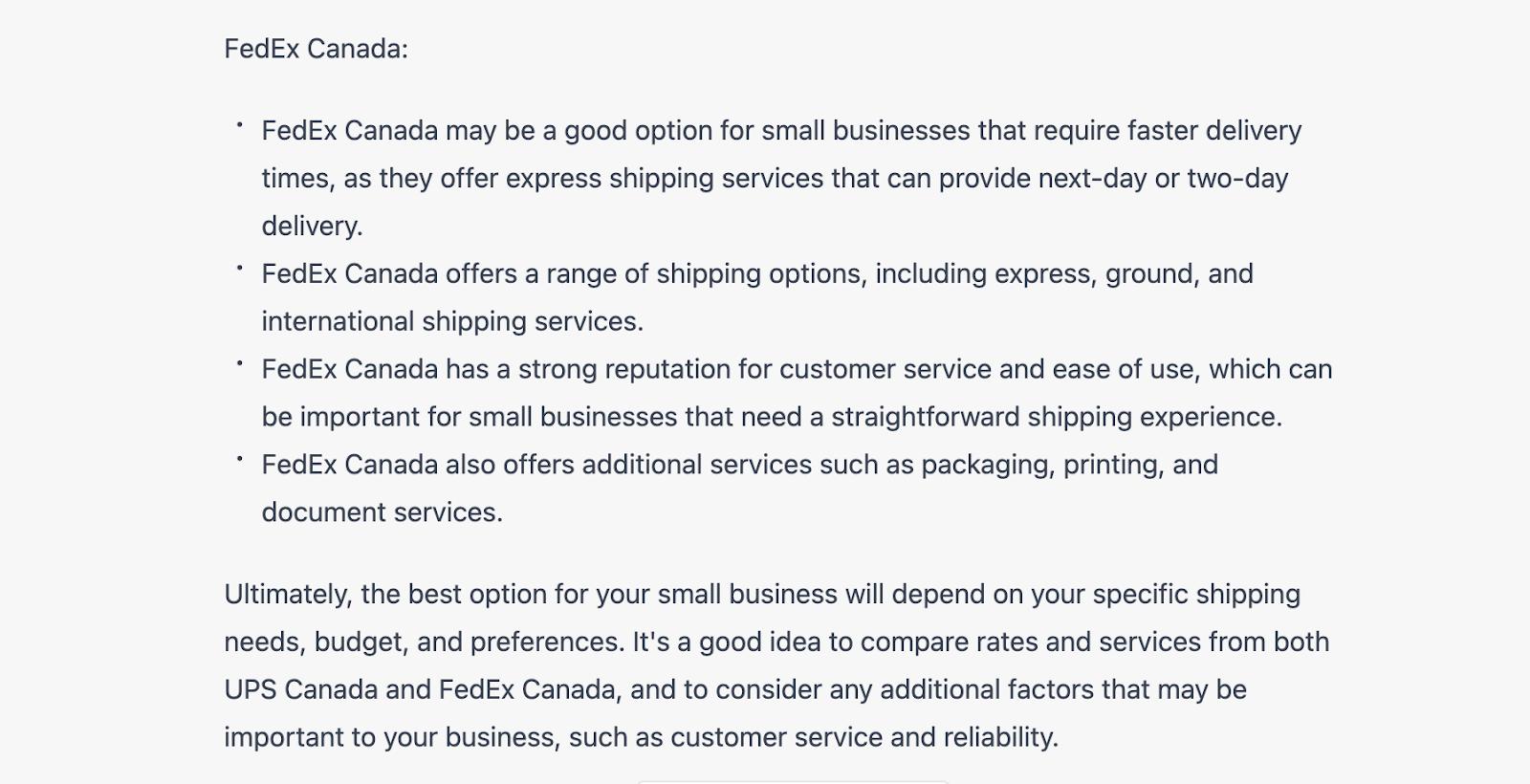
Task: Click the "FedEx Canada:" heading text
Action: coord(316,49)
